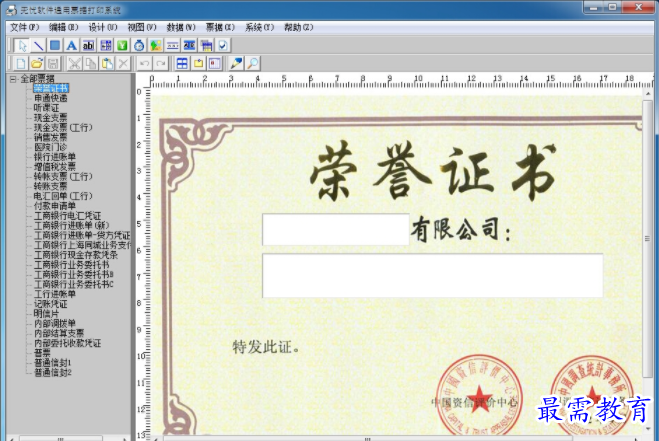The width and height of the screenshot is (659, 441).
Task: Select the arrow pointer tool
Action: (x=21, y=45)
